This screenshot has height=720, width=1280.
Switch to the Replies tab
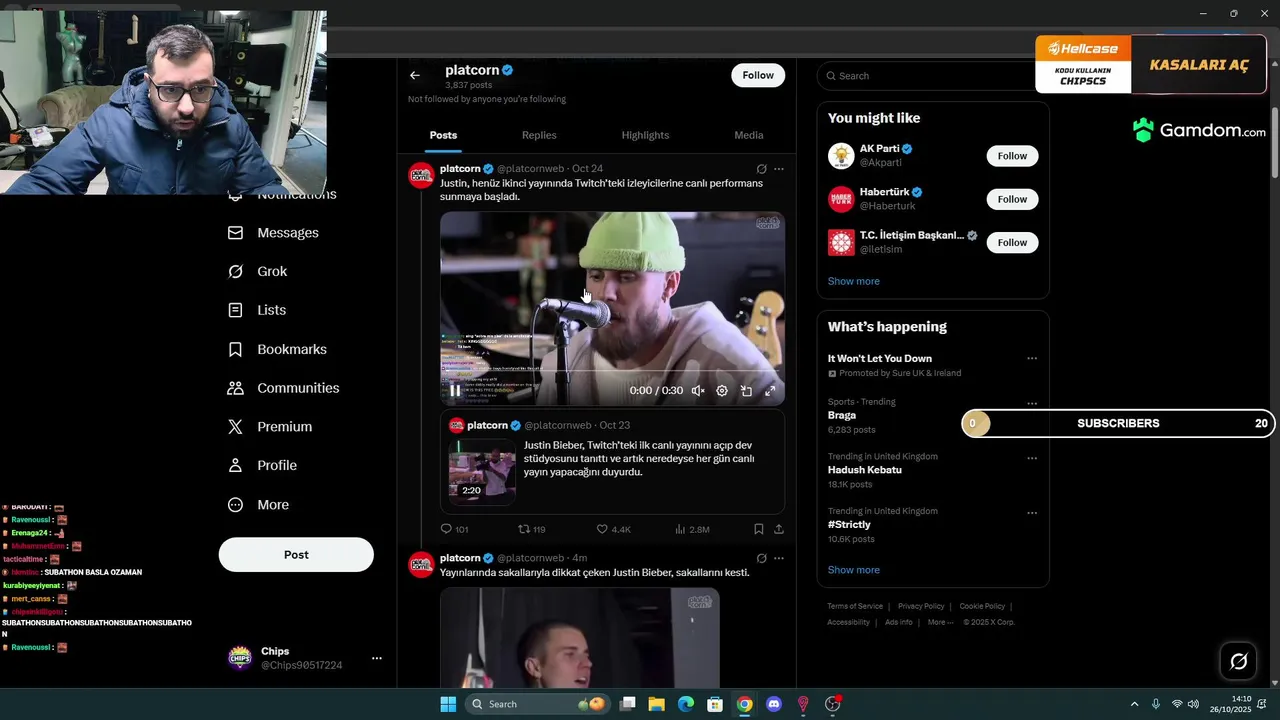(539, 135)
